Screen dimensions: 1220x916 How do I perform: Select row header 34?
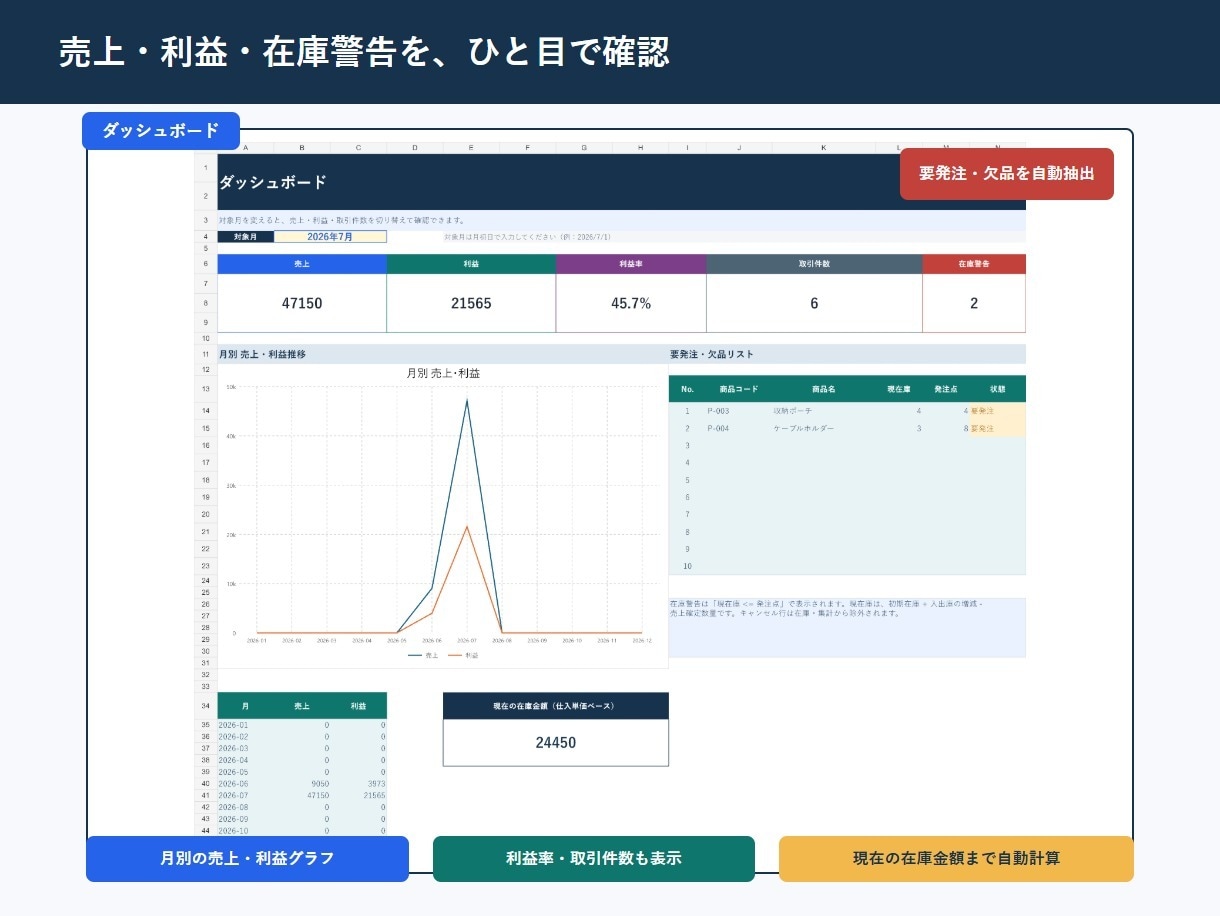pyautogui.click(x=205, y=706)
